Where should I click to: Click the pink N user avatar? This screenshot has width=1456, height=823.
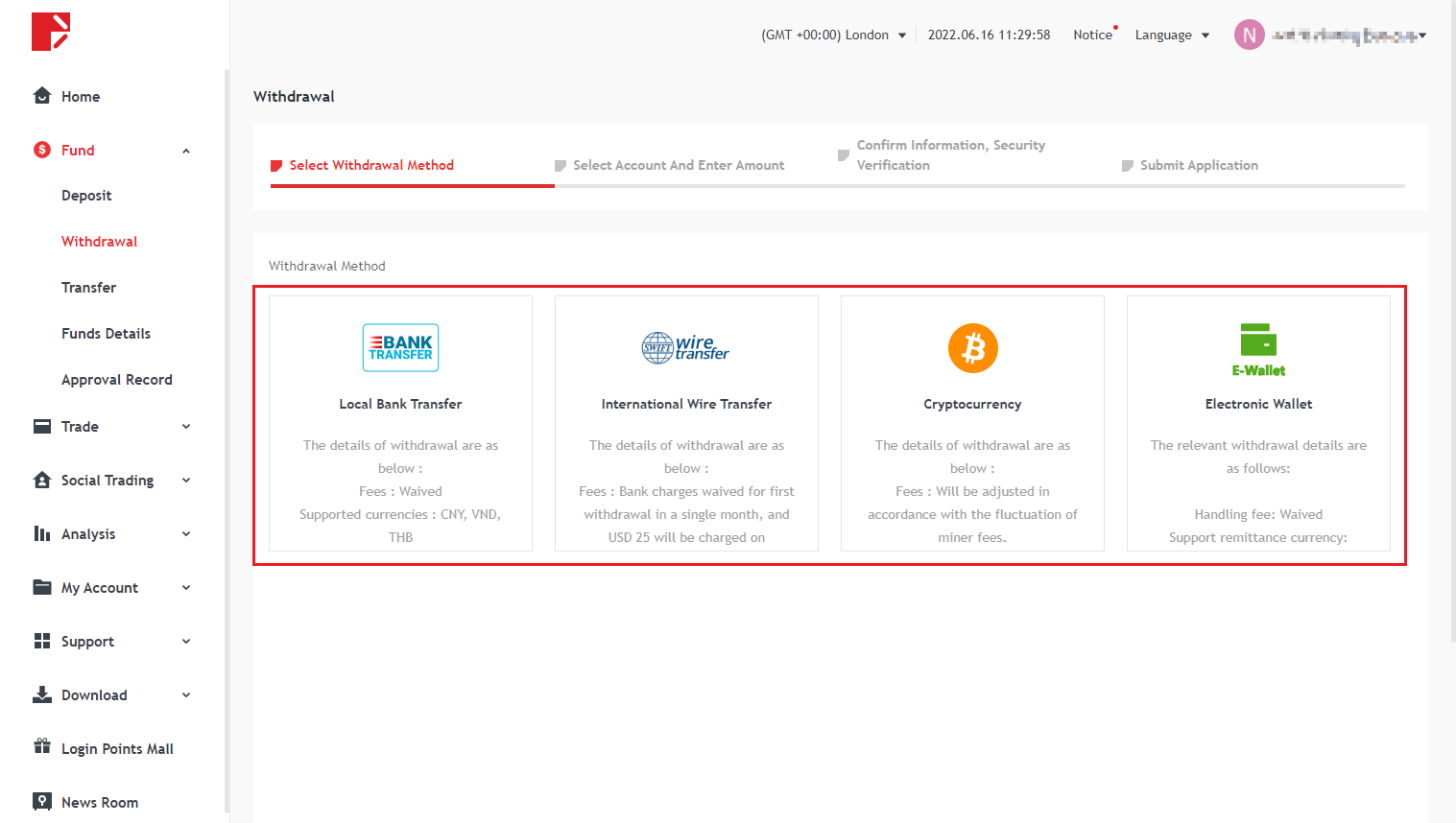tap(1249, 35)
